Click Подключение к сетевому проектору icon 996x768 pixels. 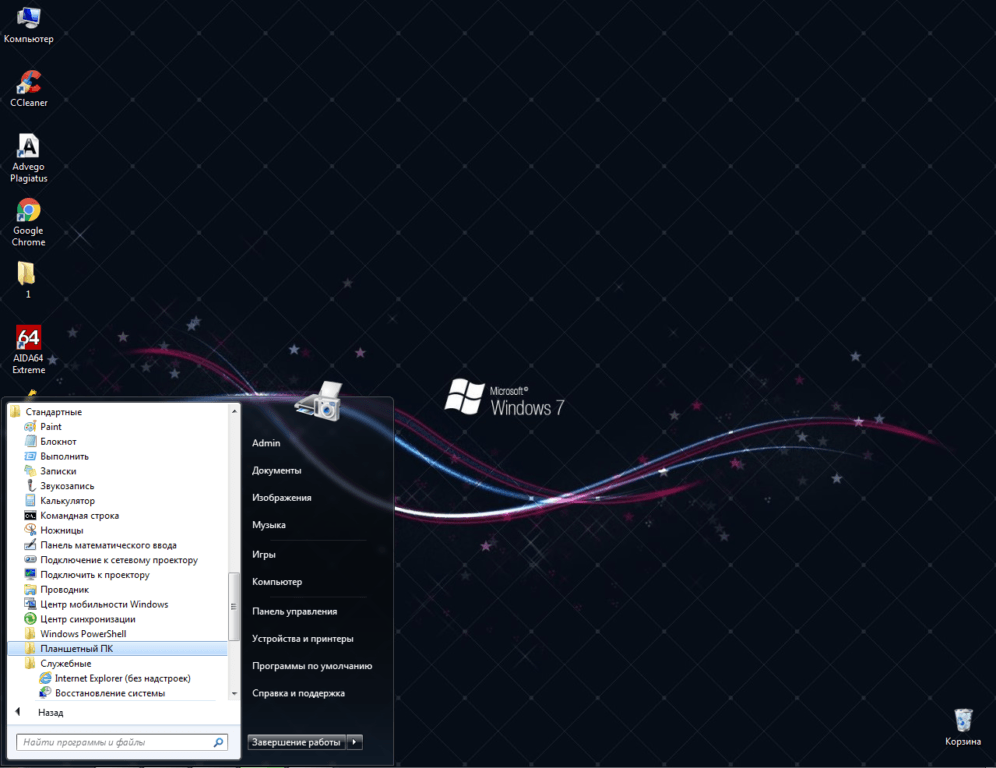pyautogui.click(x=30, y=560)
